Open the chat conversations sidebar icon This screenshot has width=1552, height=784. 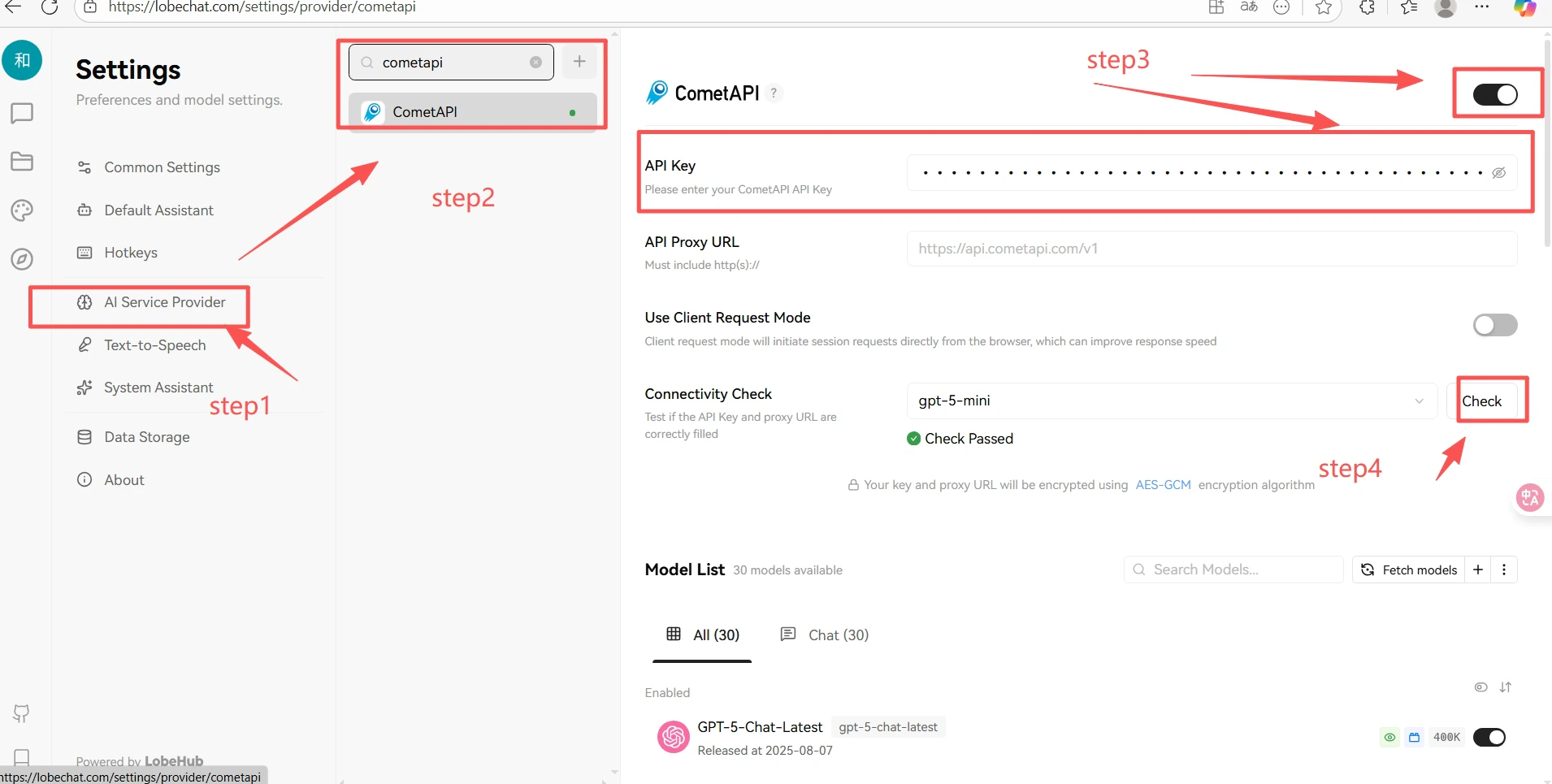21,113
